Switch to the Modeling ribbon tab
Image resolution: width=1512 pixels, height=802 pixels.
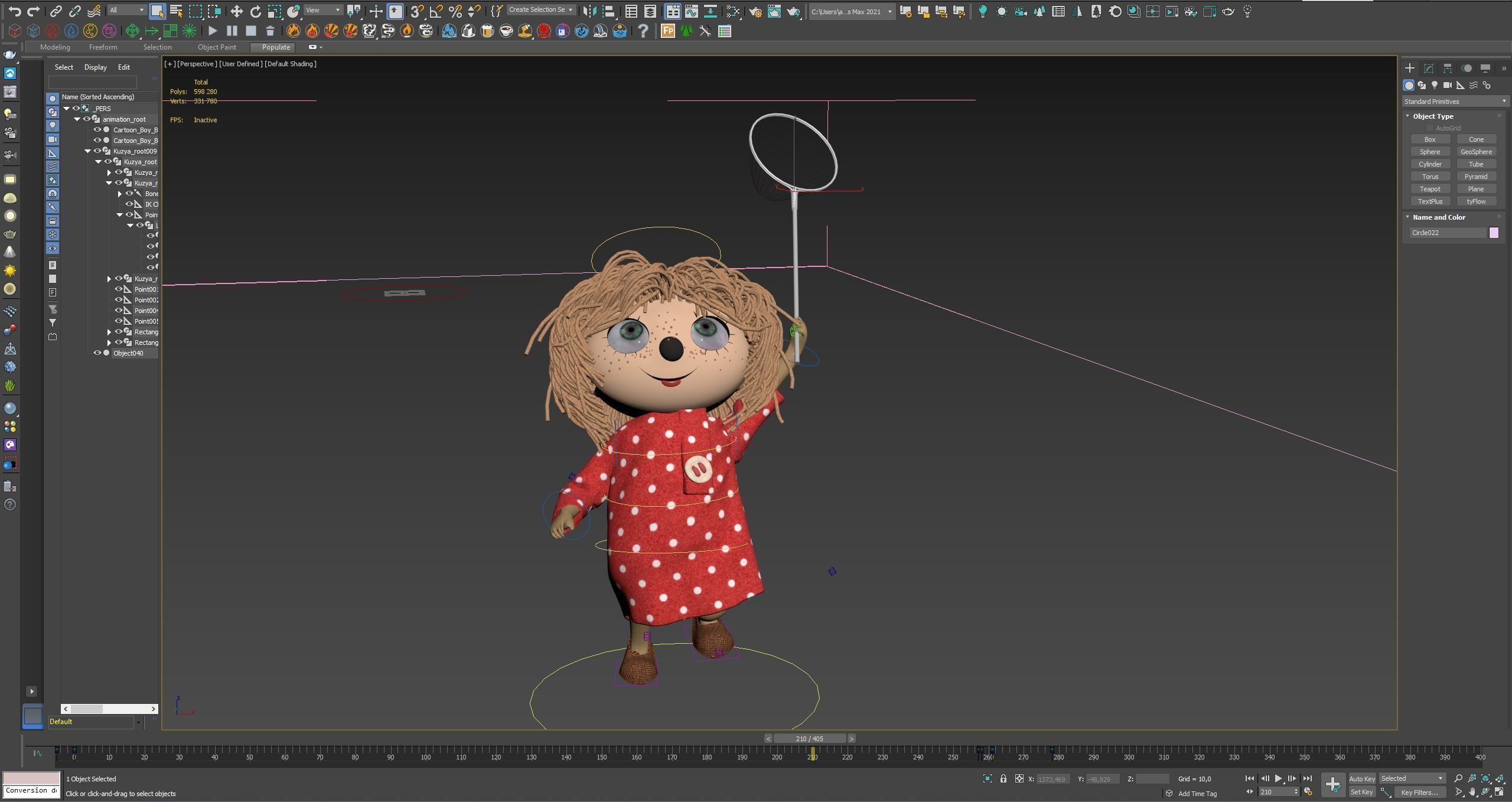coord(55,47)
